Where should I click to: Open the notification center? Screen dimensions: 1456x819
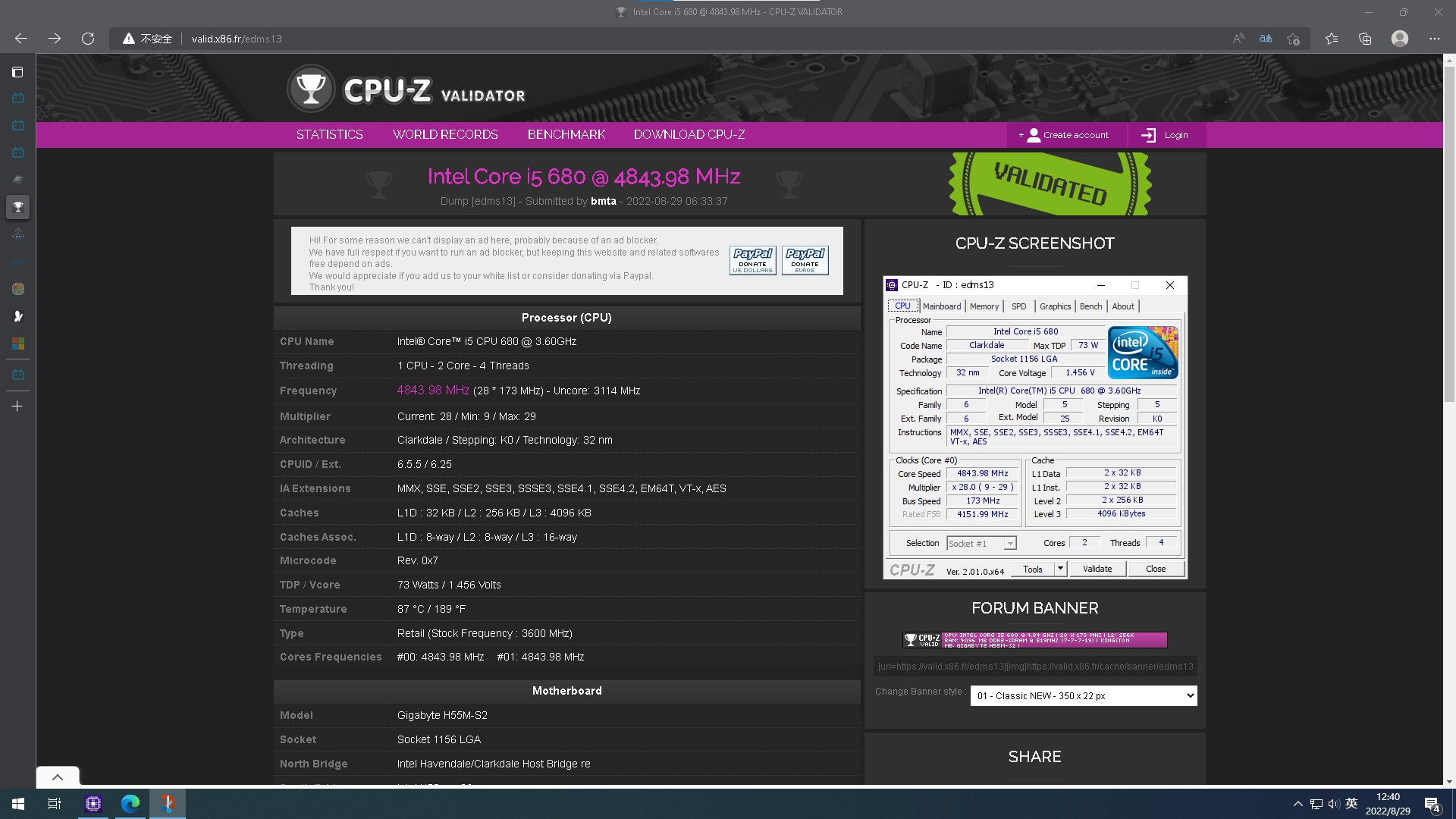coord(1432,804)
